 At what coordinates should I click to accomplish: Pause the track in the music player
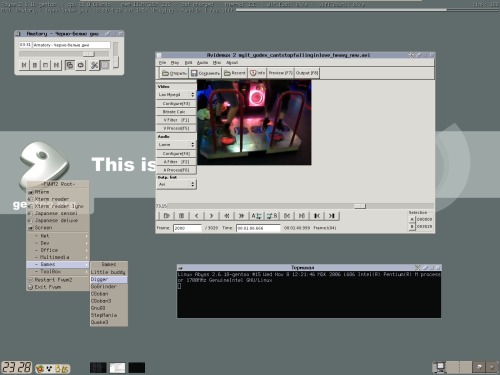tap(35, 65)
